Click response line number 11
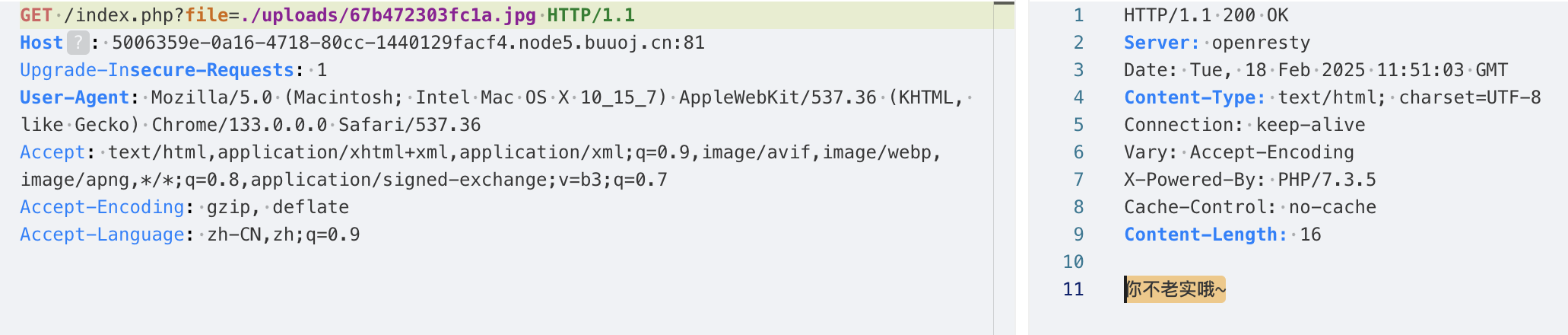Screen dimensions: 1568x335 point(1073,289)
